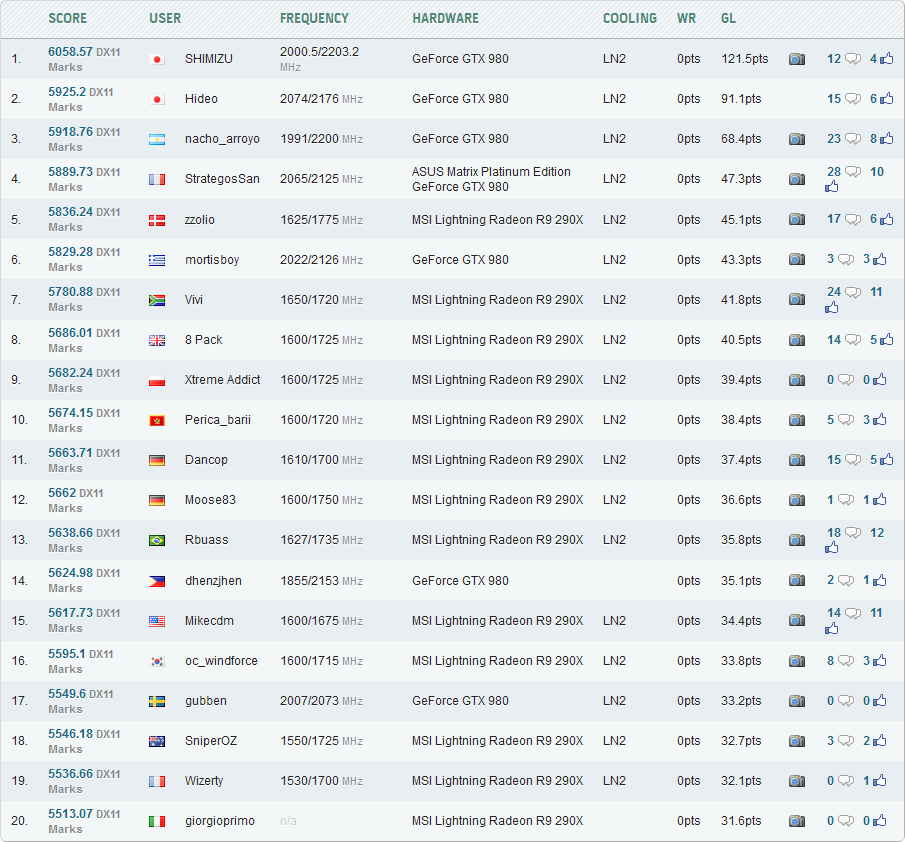The image size is (905, 842).
Task: Click HARDWARE column header
Action: 446,18
